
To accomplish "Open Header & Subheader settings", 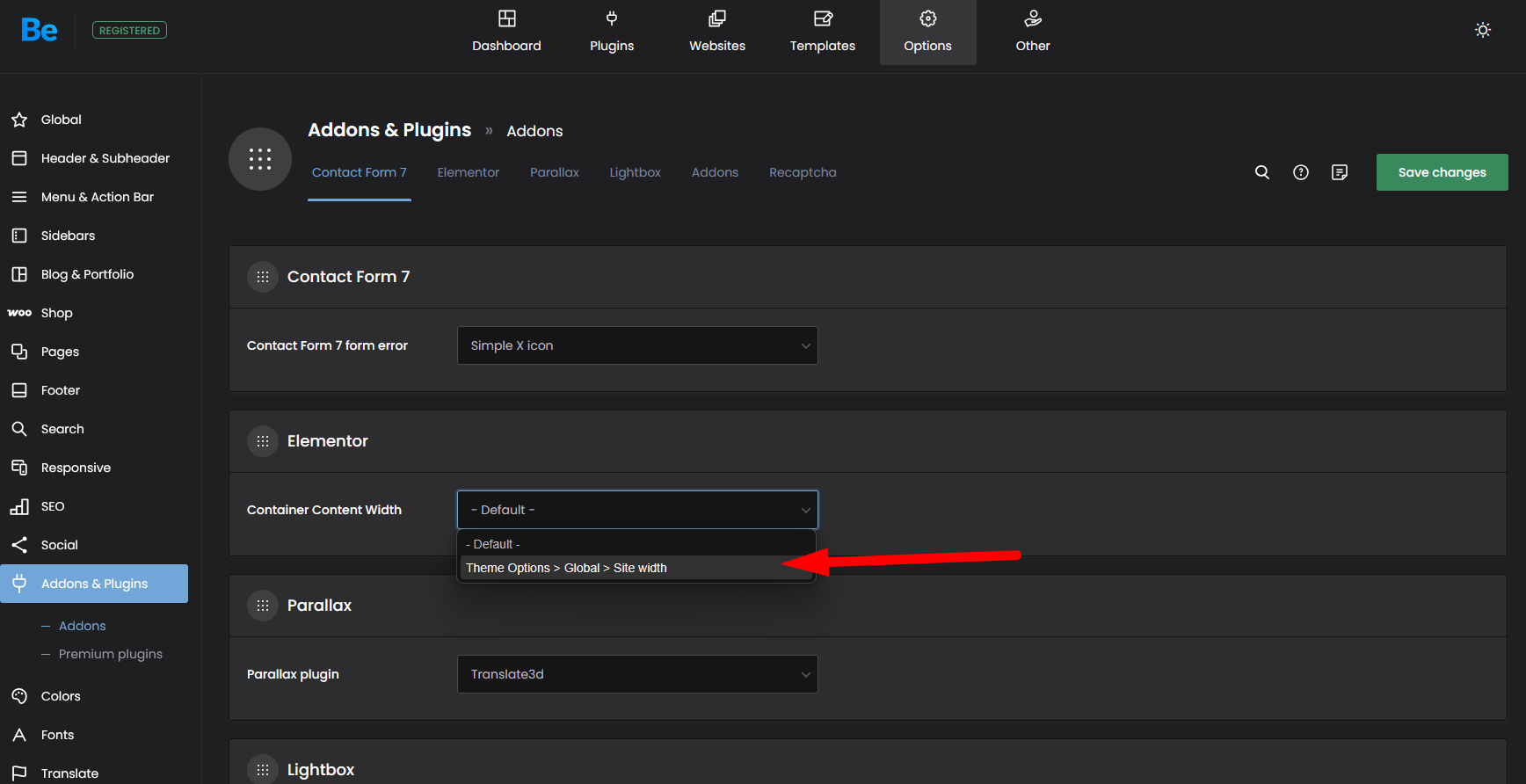I will (105, 158).
